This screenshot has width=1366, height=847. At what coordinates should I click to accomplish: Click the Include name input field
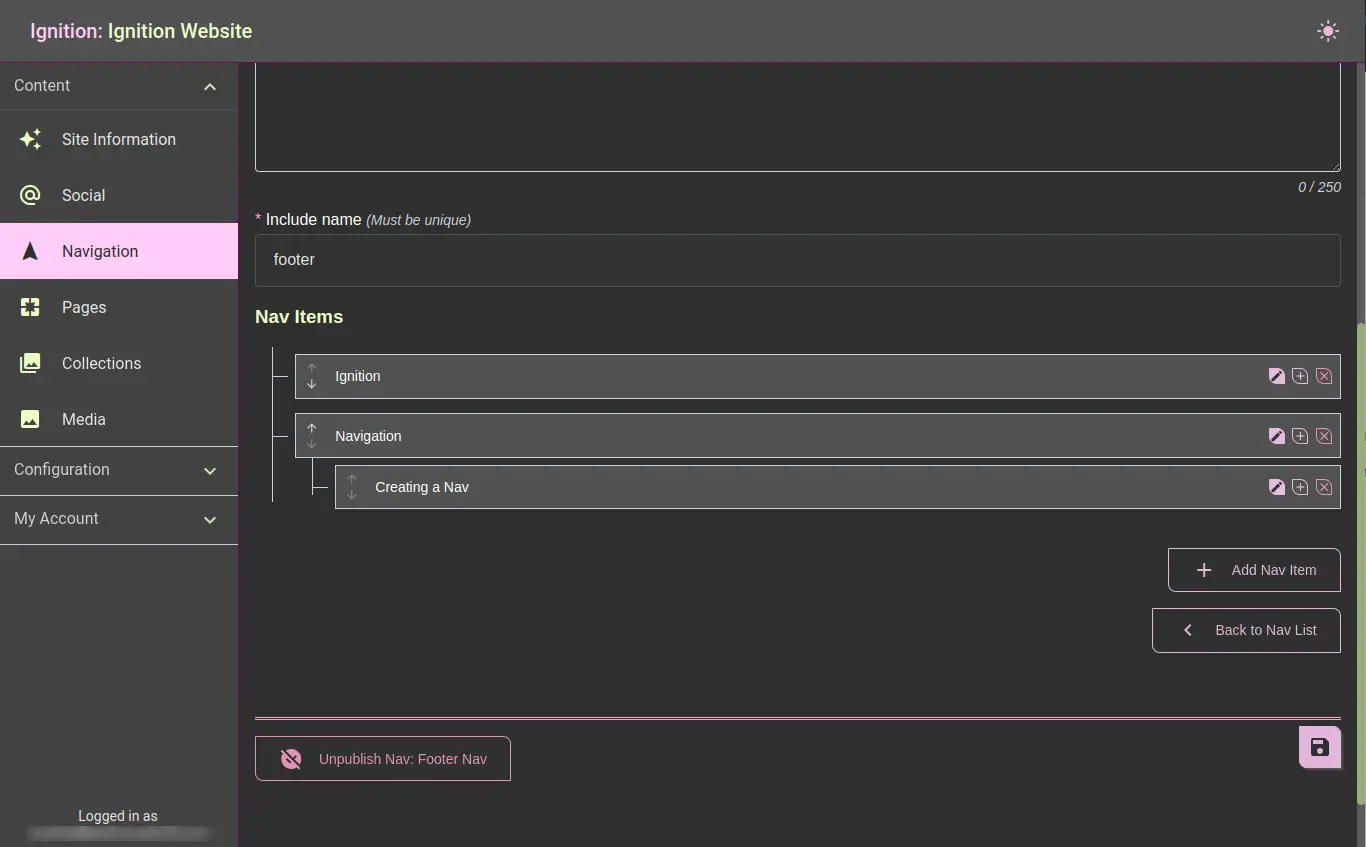click(x=798, y=260)
